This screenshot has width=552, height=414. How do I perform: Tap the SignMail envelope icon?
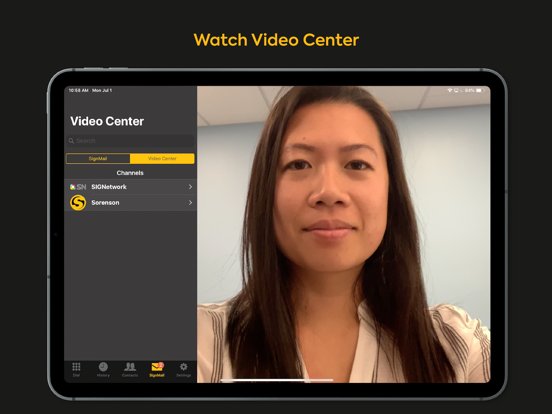pyautogui.click(x=157, y=367)
